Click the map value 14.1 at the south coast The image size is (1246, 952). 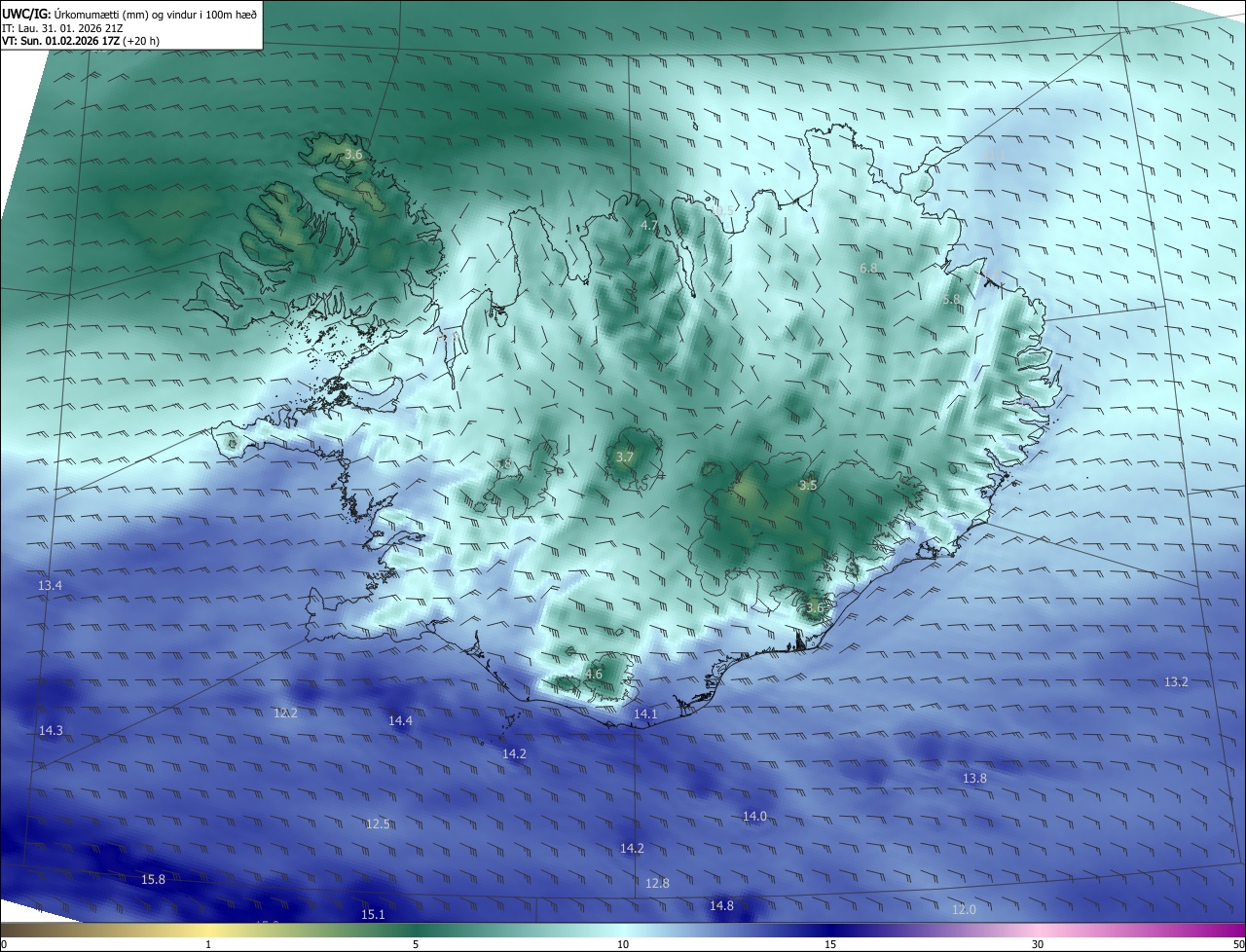click(x=645, y=714)
